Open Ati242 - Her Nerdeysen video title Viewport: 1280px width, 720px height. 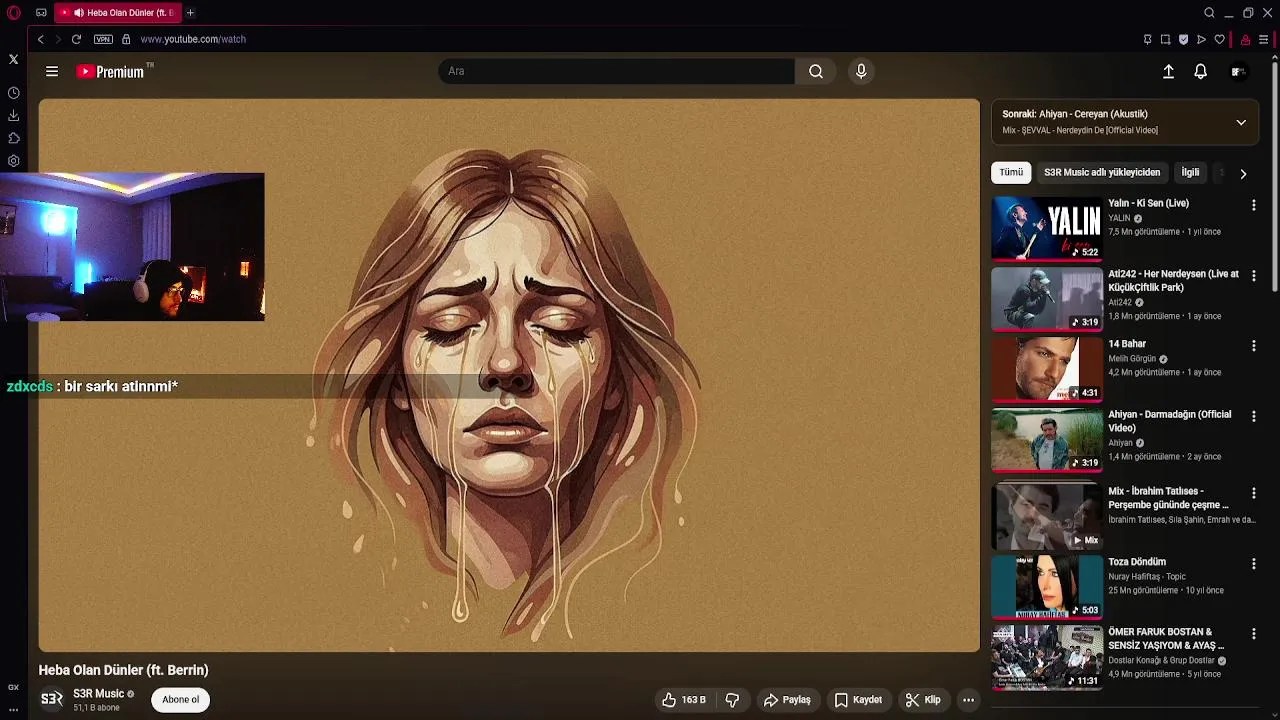[x=1173, y=280]
